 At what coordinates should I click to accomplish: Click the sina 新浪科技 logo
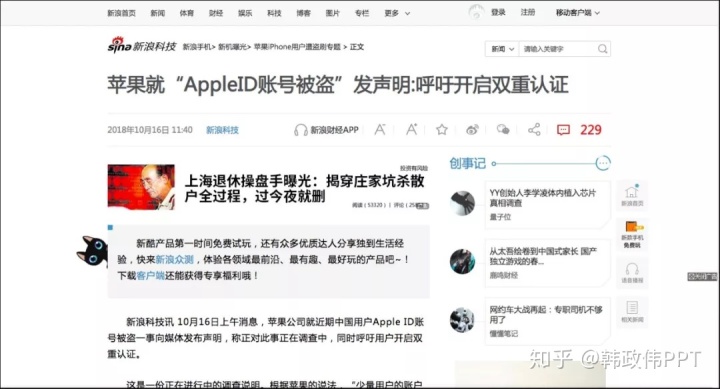tap(142, 45)
